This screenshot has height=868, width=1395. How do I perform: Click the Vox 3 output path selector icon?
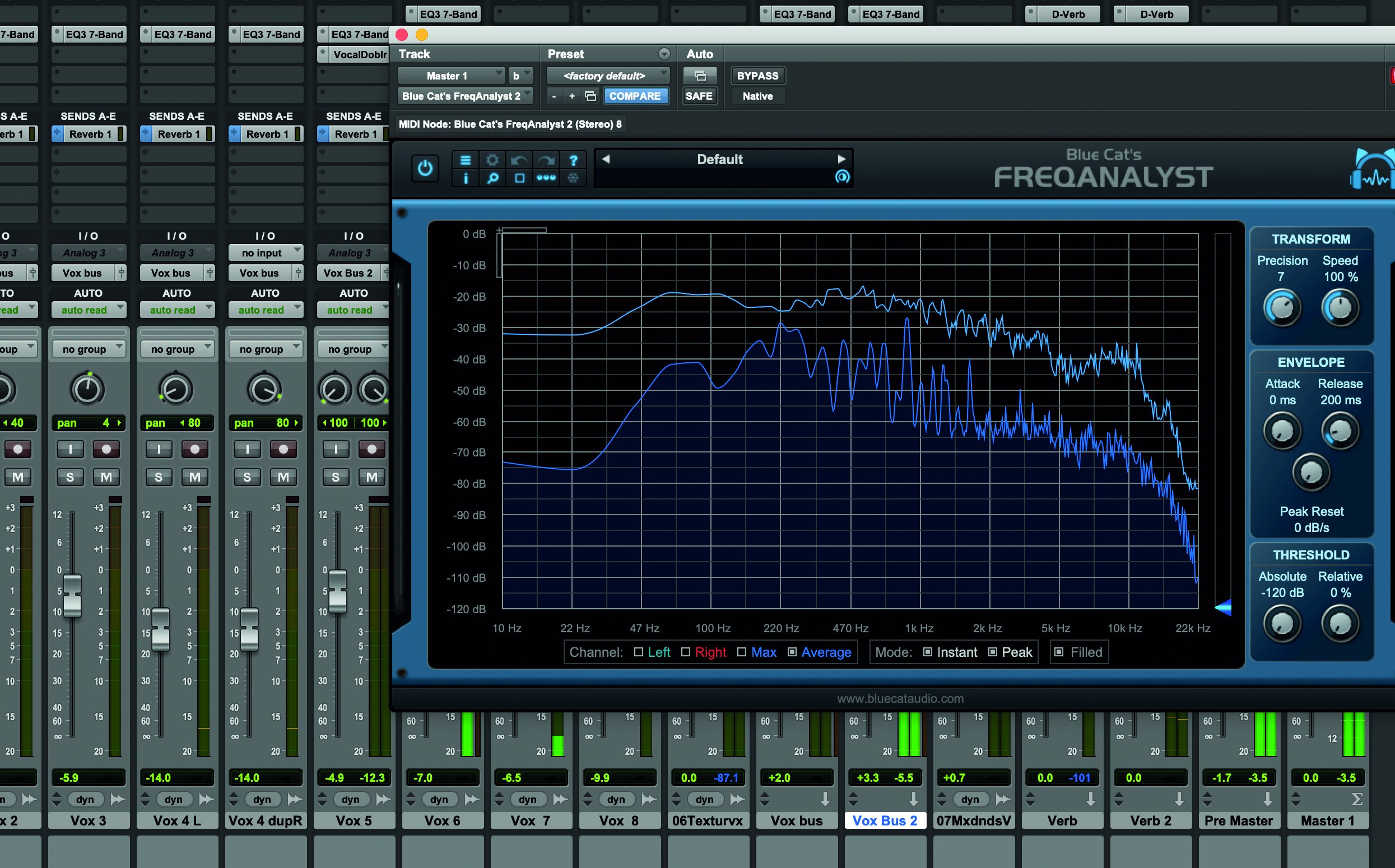[121, 273]
